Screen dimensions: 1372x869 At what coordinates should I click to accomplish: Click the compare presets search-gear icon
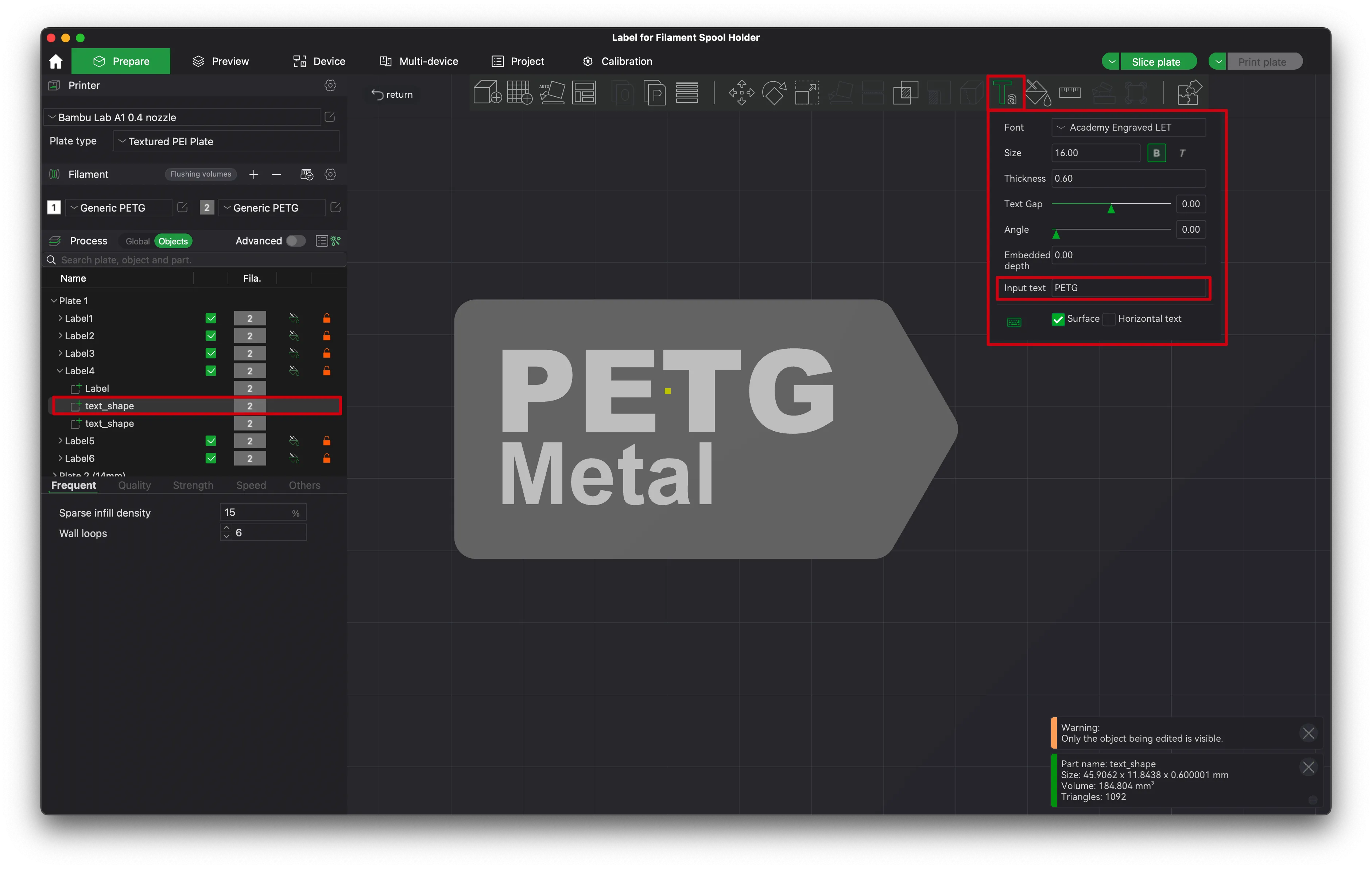(x=336, y=241)
